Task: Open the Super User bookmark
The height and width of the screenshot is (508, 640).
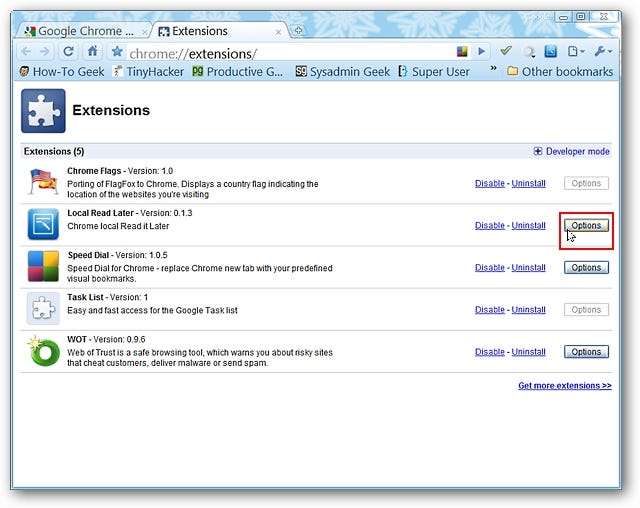Action: [x=434, y=72]
